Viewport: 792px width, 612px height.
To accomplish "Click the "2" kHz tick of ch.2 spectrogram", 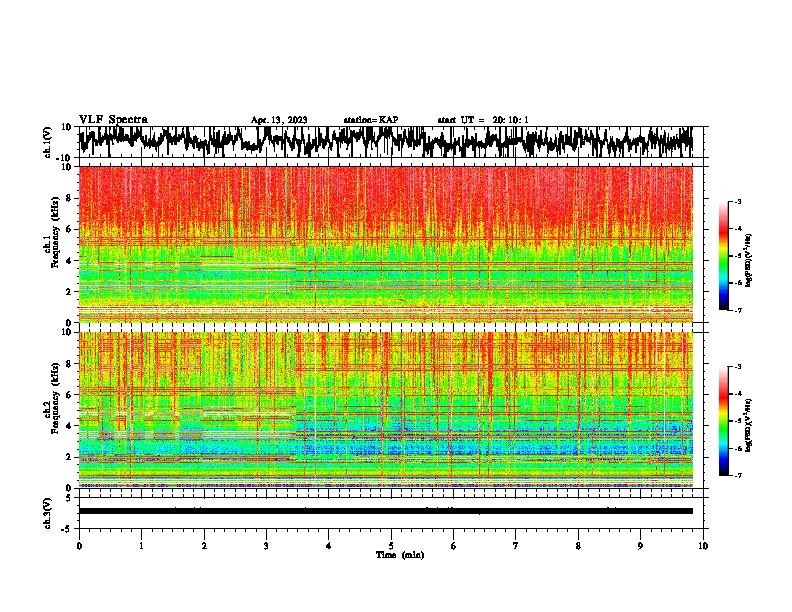I will [69, 457].
